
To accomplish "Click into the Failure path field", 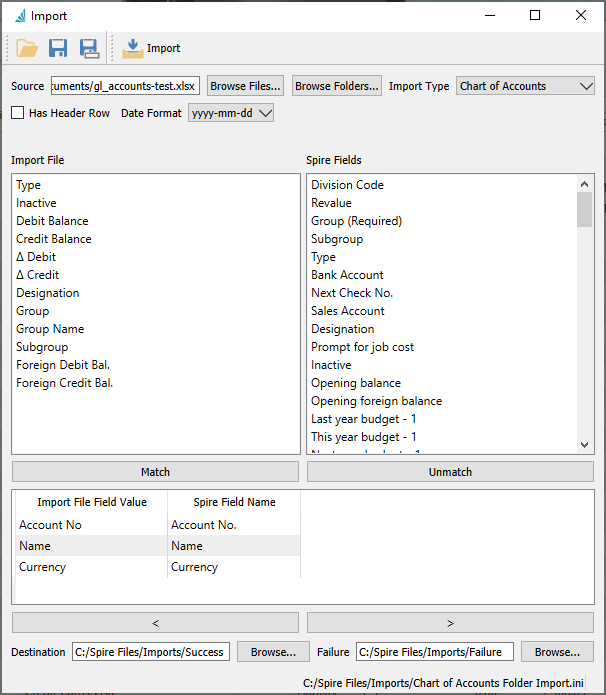I will pos(434,652).
